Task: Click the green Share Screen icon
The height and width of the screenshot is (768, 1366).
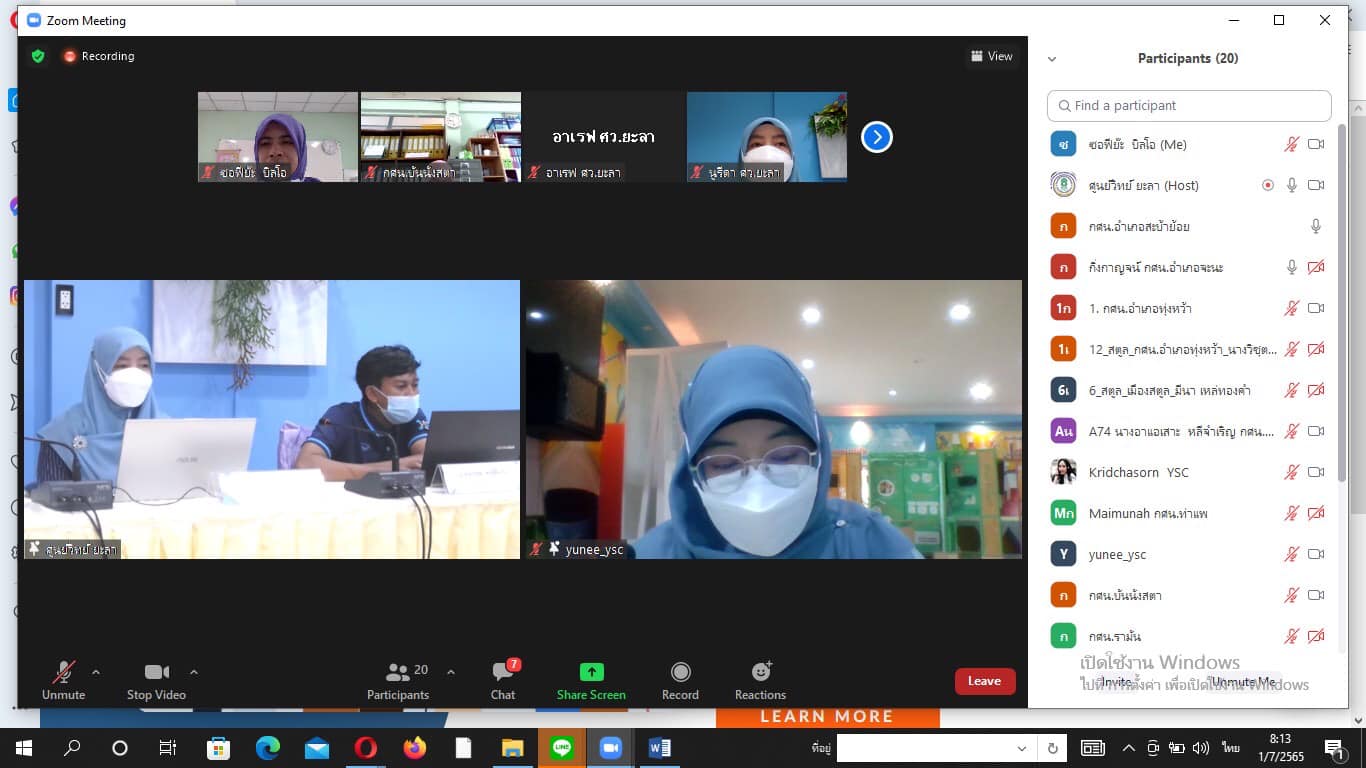Action: coord(591,673)
